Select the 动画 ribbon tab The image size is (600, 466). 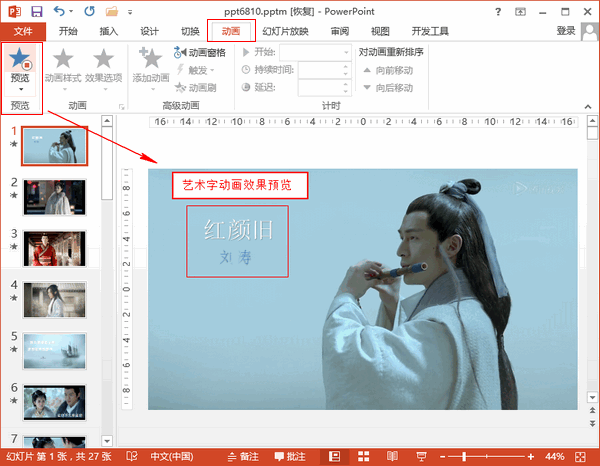tap(231, 31)
